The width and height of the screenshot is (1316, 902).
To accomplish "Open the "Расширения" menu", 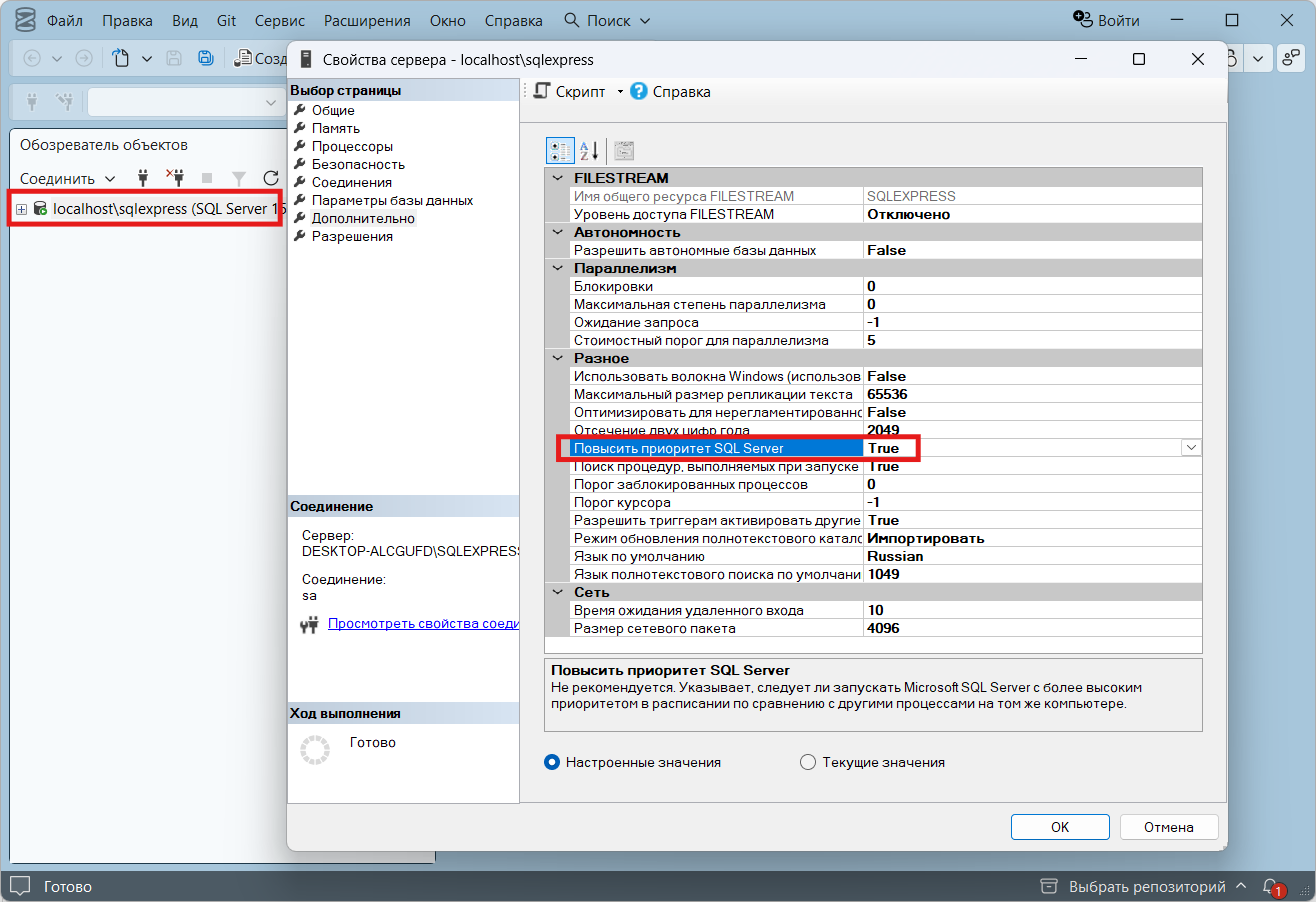I will click(367, 20).
